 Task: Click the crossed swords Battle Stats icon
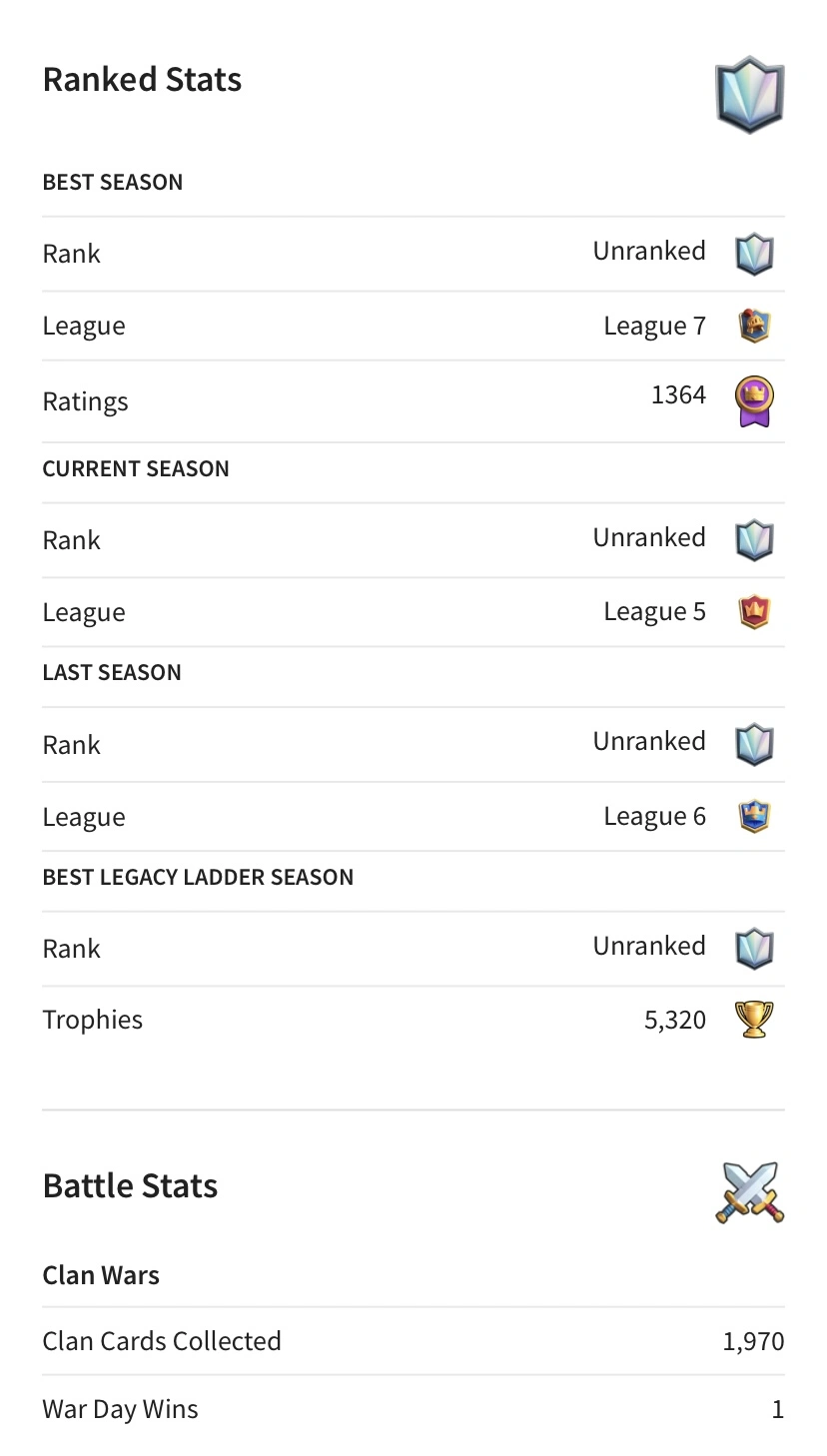(x=750, y=1192)
